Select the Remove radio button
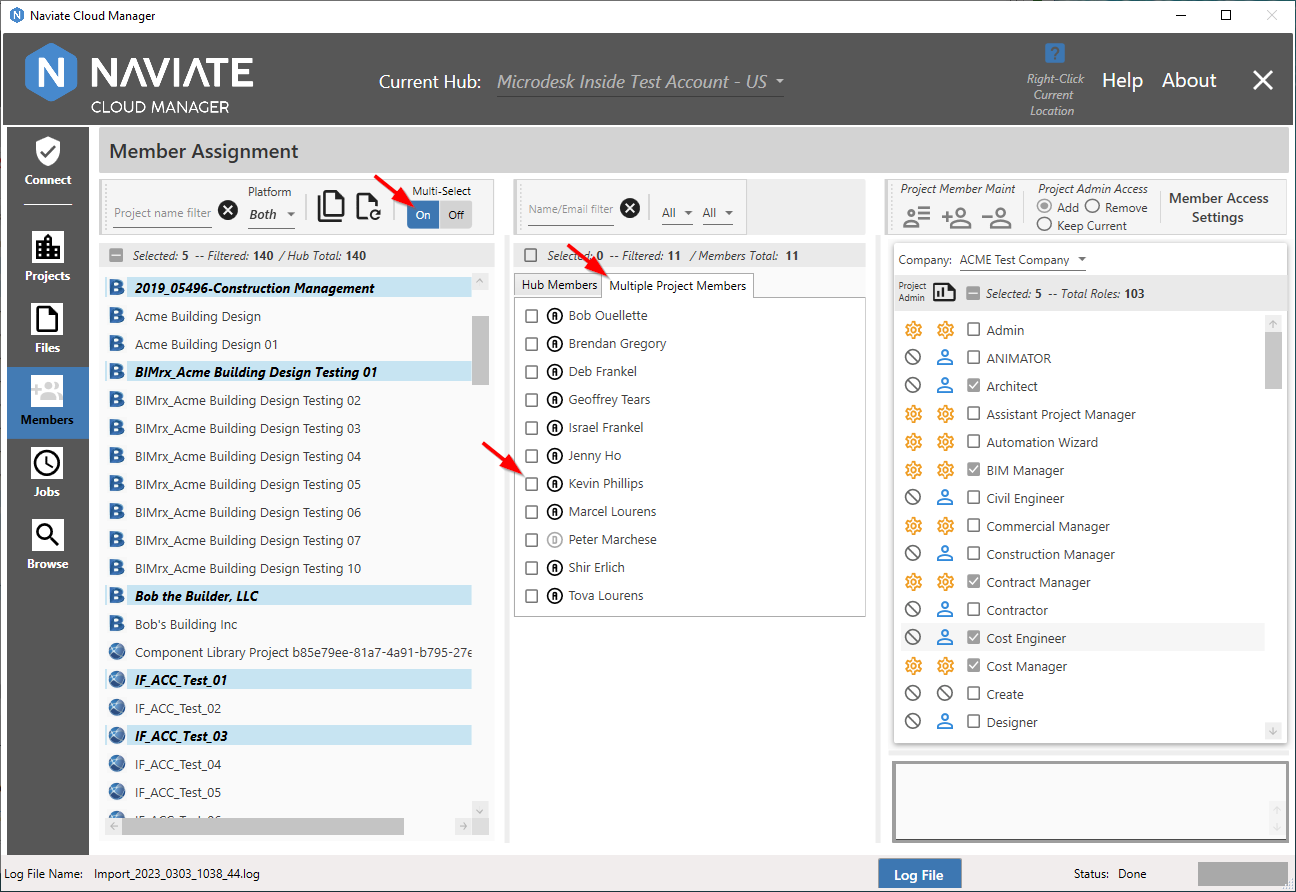The image size is (1296, 892). 1092,207
